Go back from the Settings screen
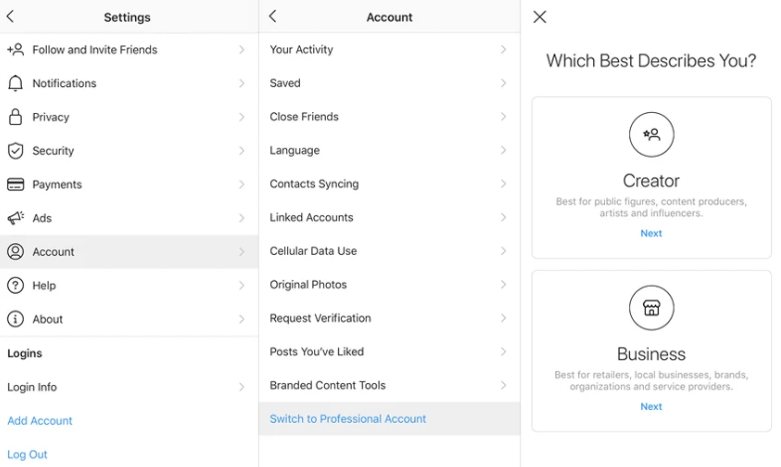Screen dimensions: 781x467 [x=11, y=17]
